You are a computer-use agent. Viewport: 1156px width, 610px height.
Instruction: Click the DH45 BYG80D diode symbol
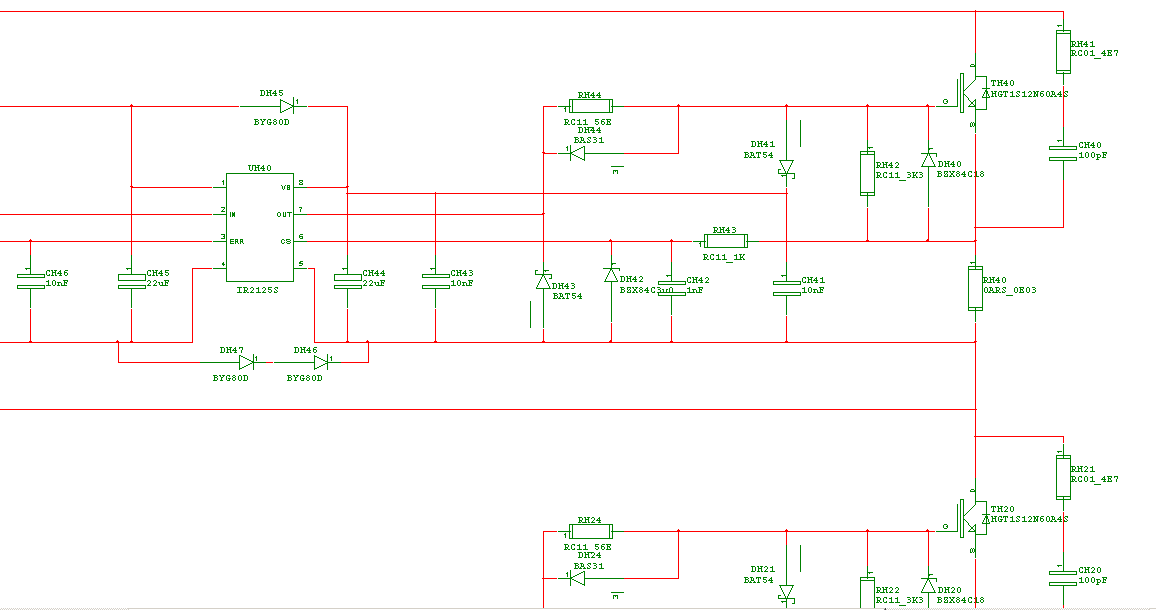(x=287, y=107)
